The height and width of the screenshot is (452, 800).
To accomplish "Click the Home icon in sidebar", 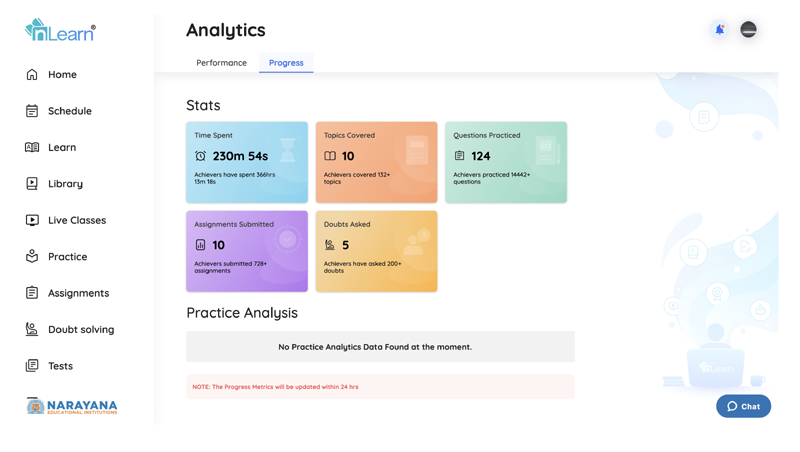I will [32, 75].
